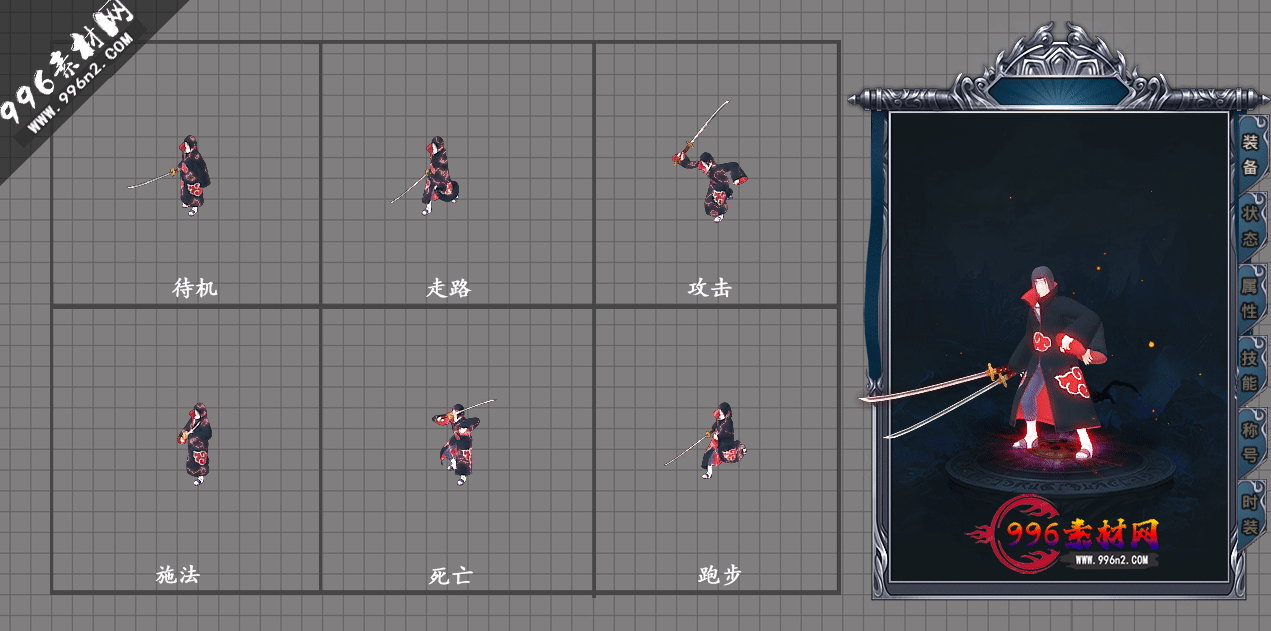Click the 攻击 label text
The width and height of the screenshot is (1271, 631).
(710, 288)
